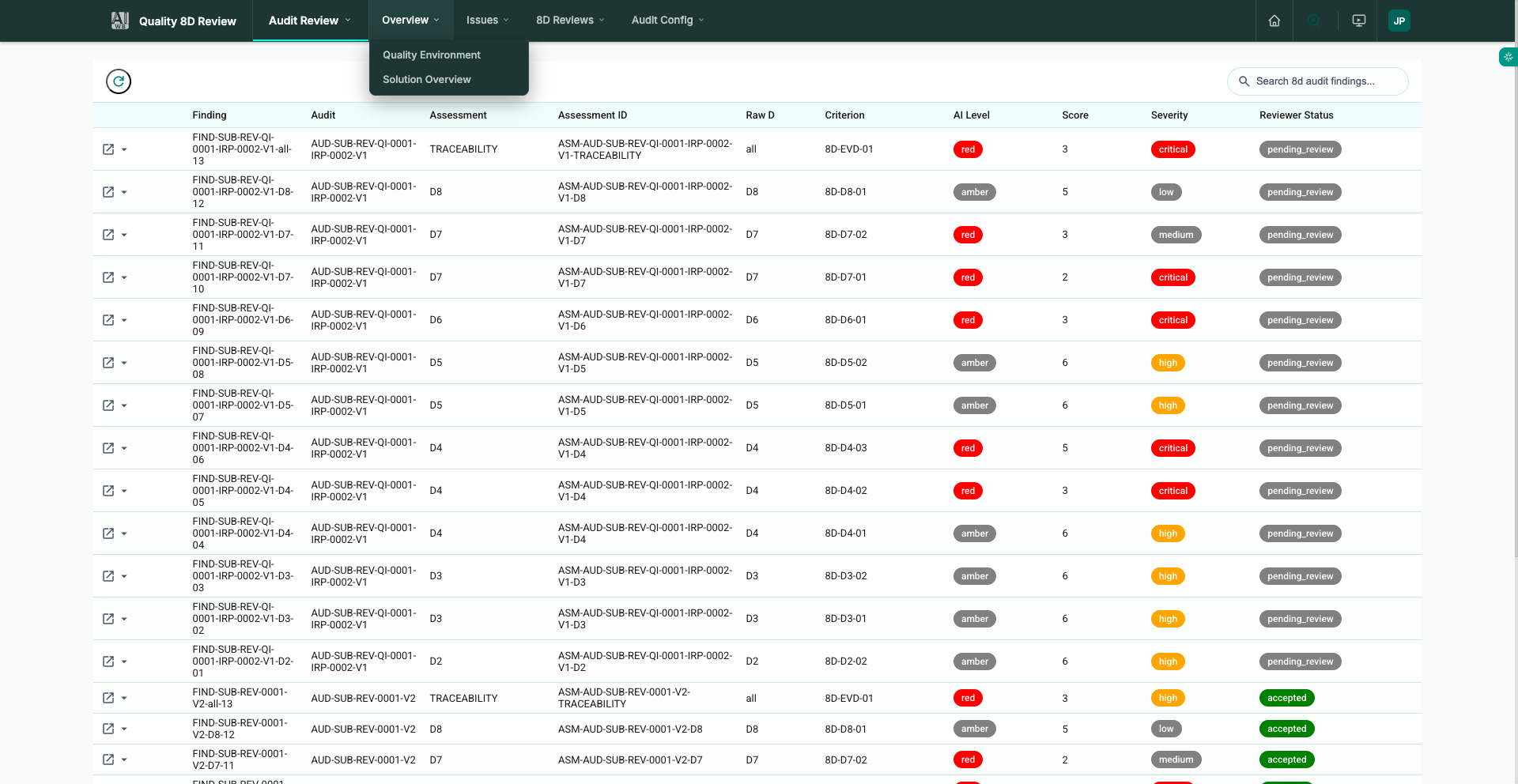Open the JP user avatar menu
Screen dimensions: 1518x784
[1399, 21]
